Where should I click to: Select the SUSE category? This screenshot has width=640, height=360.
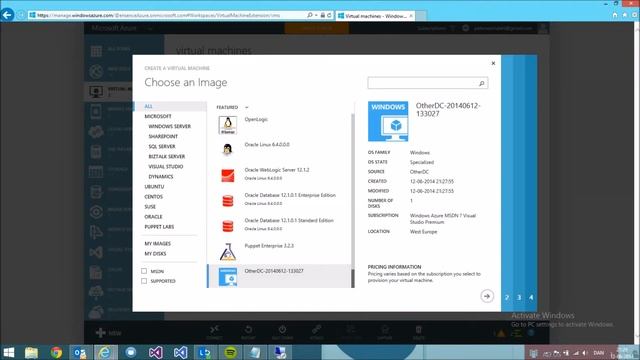pyautogui.click(x=150, y=207)
